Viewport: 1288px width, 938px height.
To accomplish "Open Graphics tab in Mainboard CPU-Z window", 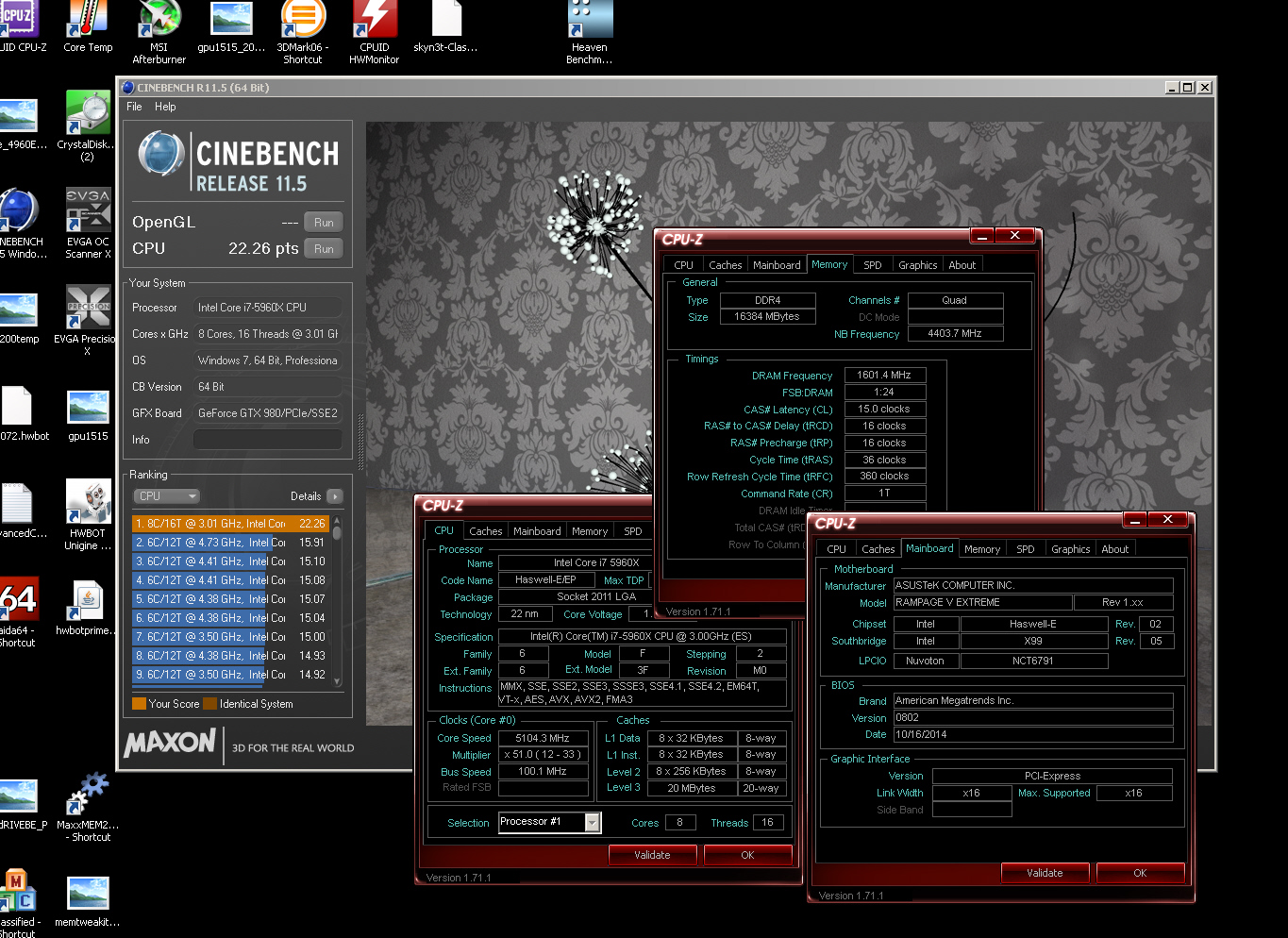I will point(1070,549).
